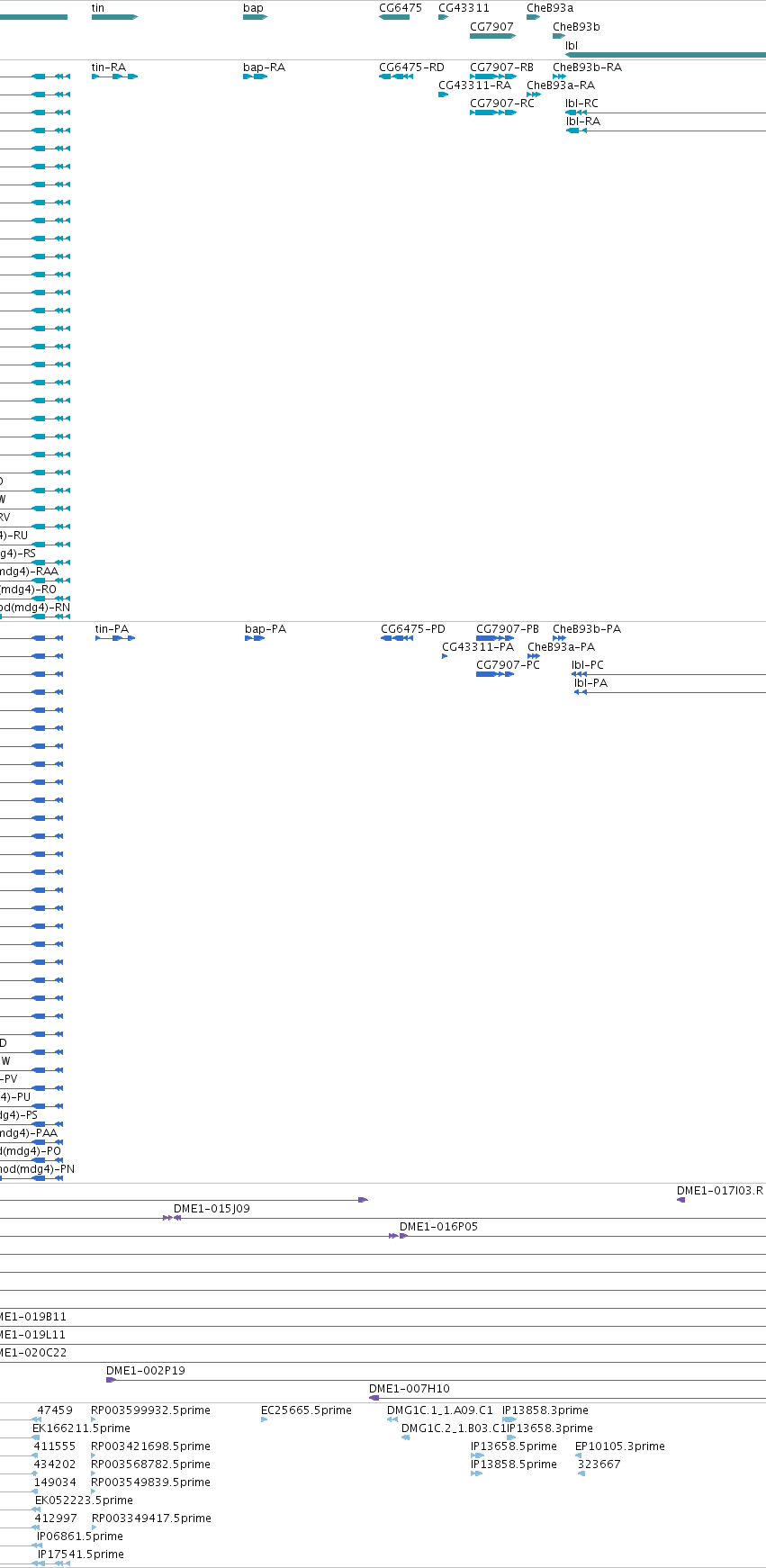Click the DMG1C.1_1.A09.C1 label
766x1568 pixels.
point(440,1410)
